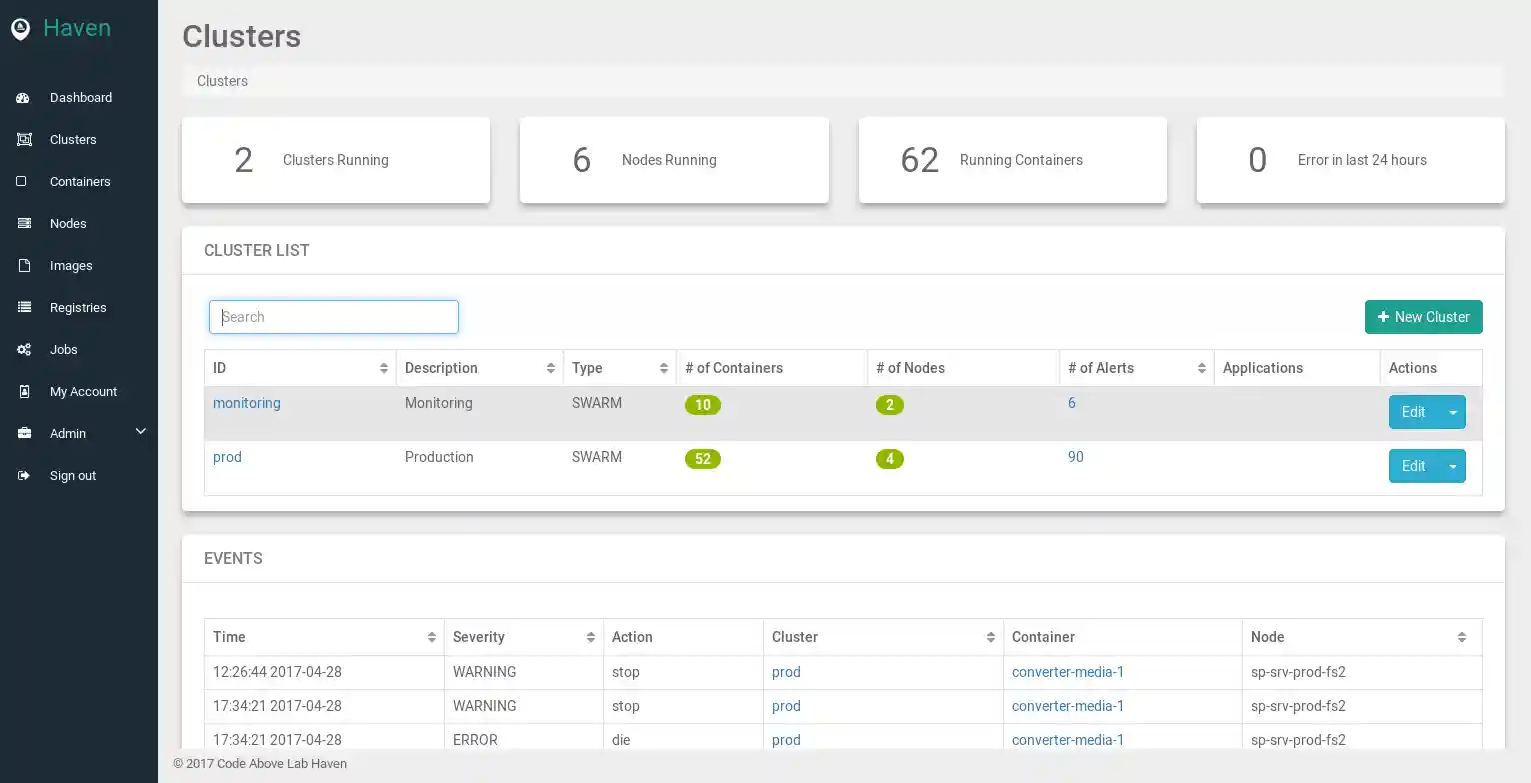
Task: Click the Images file icon in sidebar
Action: tap(23, 266)
